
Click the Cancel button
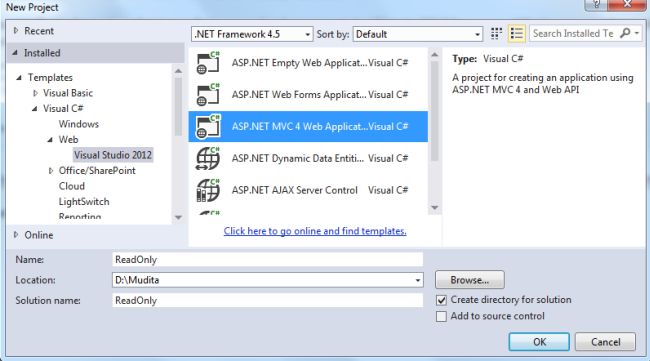[605, 342]
